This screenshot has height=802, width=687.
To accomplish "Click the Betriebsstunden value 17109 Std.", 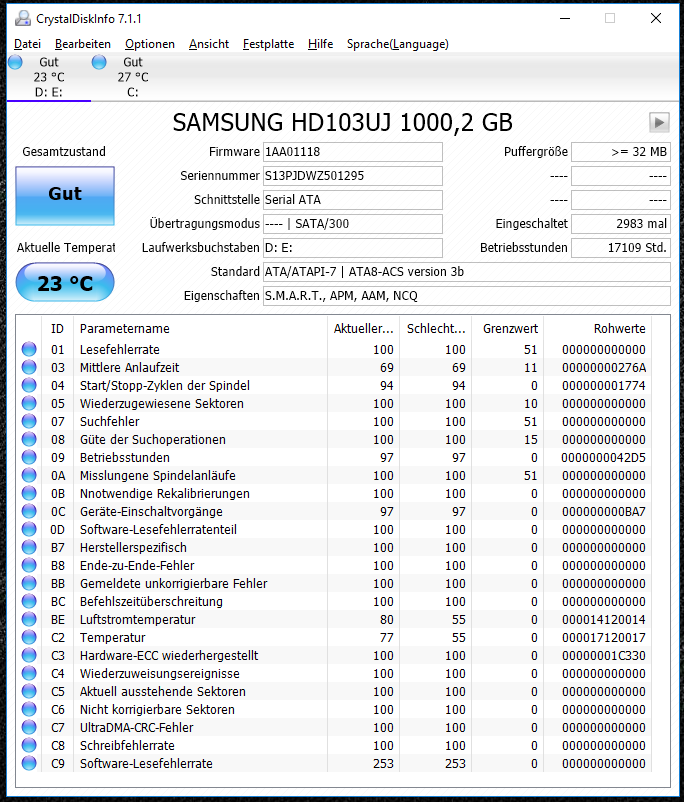I will pos(620,248).
